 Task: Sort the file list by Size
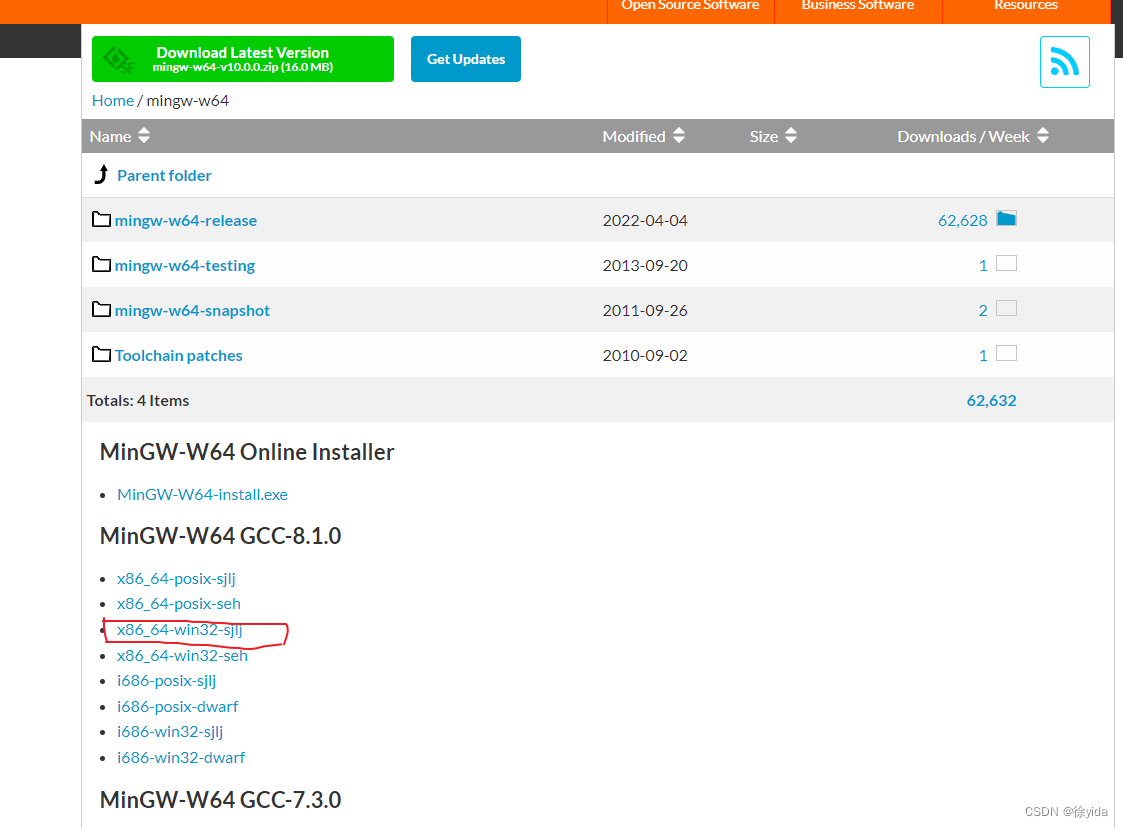[773, 136]
